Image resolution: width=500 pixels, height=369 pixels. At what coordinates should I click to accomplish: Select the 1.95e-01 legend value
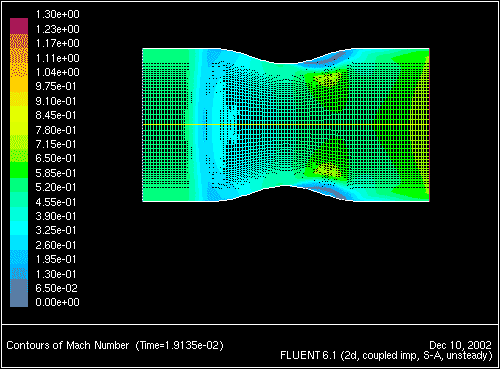(56, 259)
